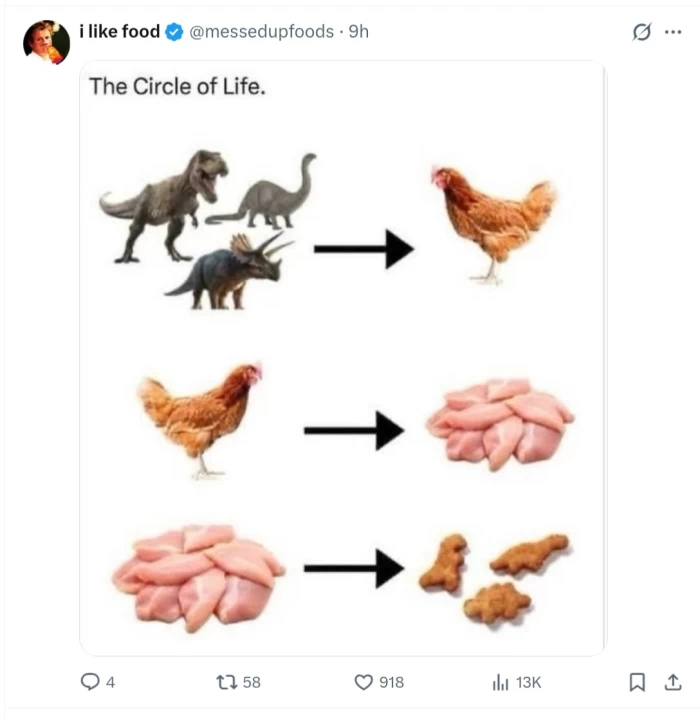700x720 pixels.
Task: Open the post via the 9h timestamp
Action: tap(358, 32)
